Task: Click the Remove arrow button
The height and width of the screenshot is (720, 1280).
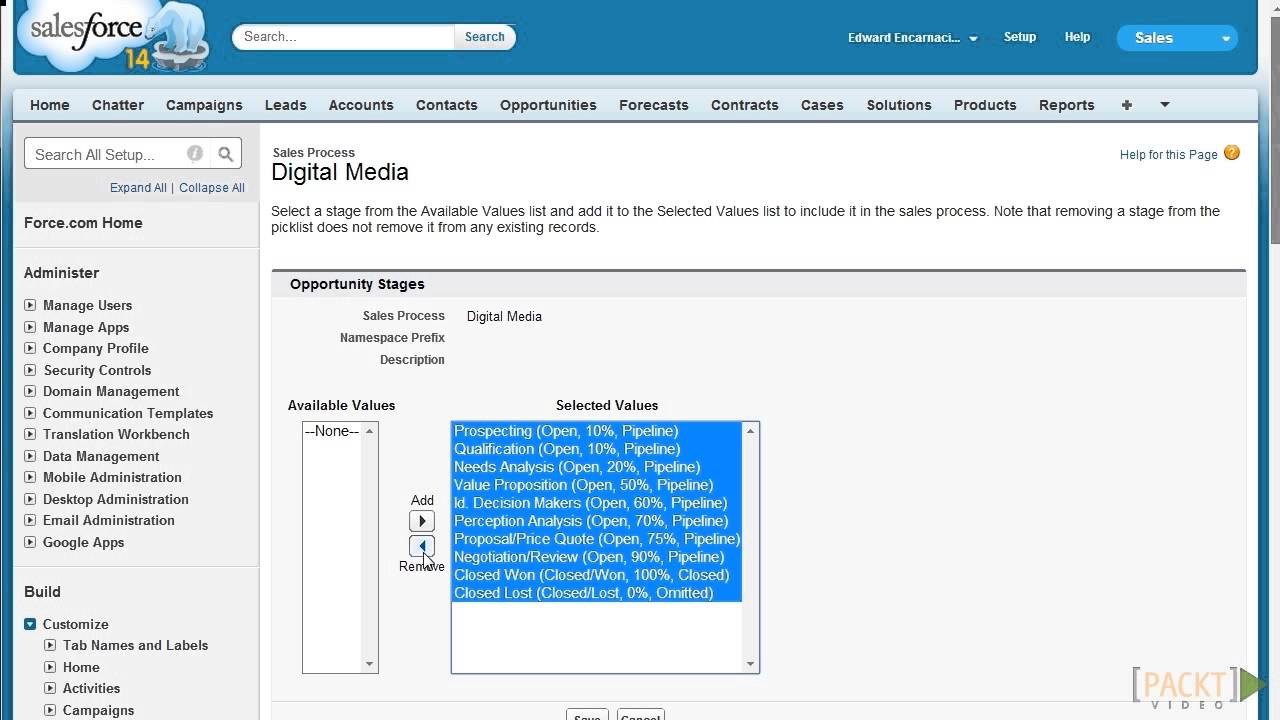Action: [422, 546]
